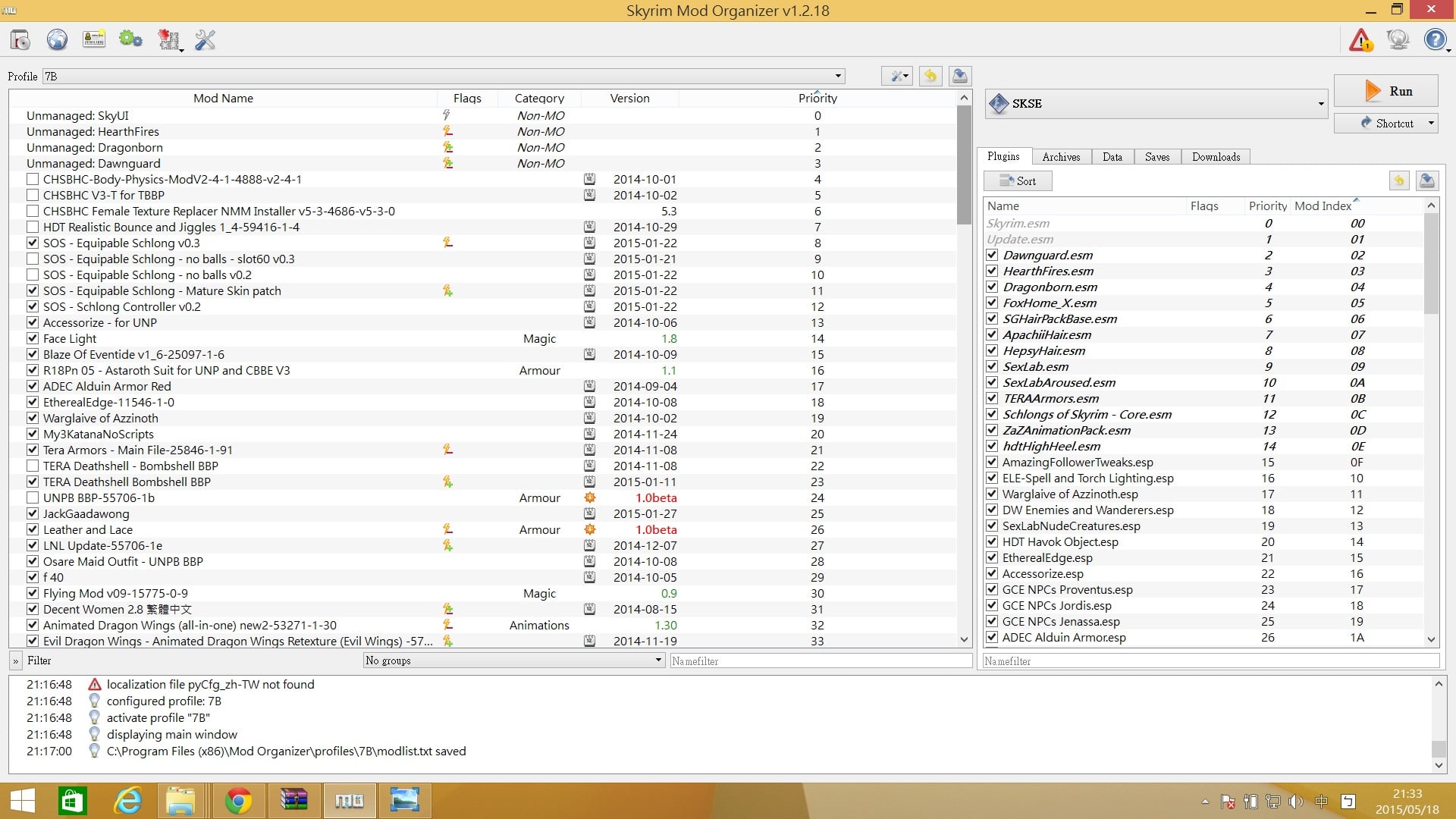This screenshot has width=1456, height=819.
Task: Switch to the Archives tab
Action: [x=1061, y=157]
